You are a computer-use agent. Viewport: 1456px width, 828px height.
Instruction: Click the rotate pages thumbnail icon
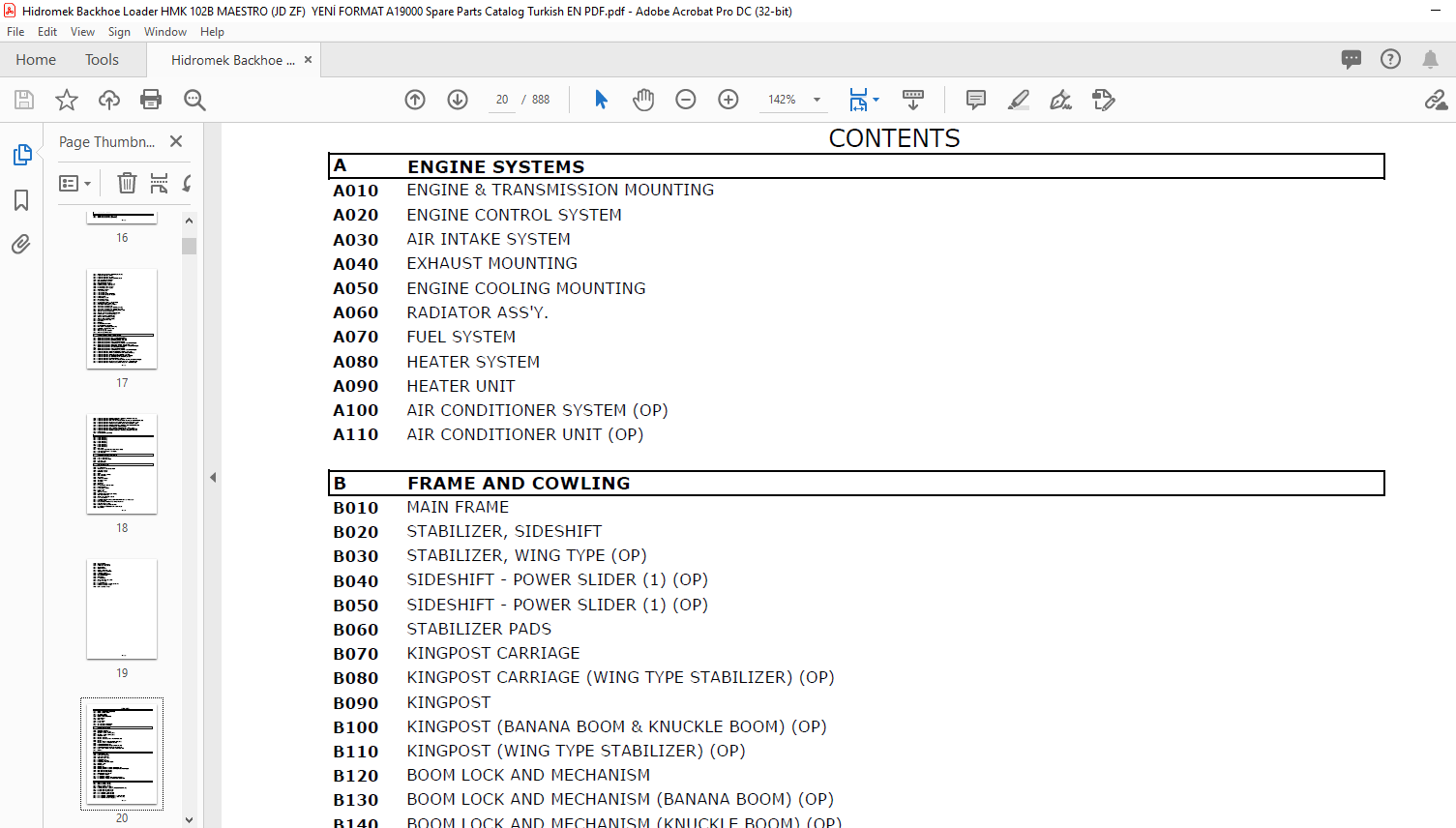[x=186, y=183]
